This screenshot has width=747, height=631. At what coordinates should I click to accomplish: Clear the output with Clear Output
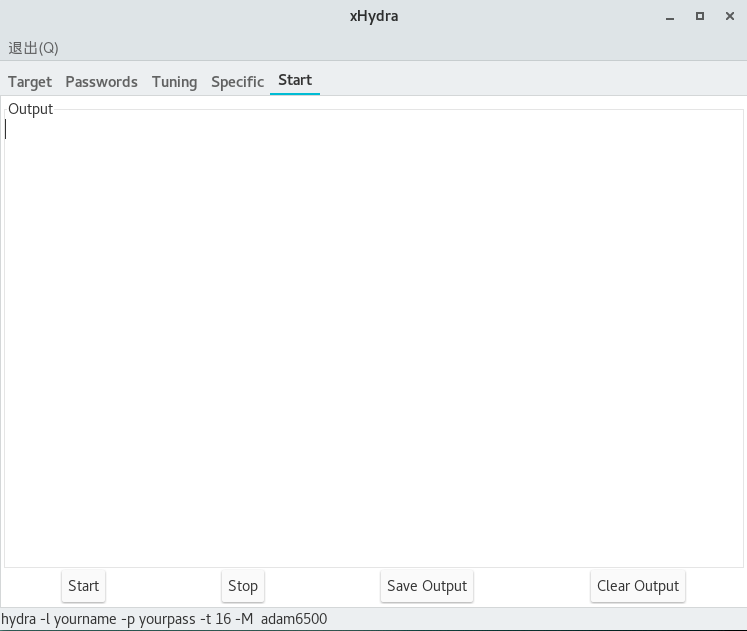point(638,586)
